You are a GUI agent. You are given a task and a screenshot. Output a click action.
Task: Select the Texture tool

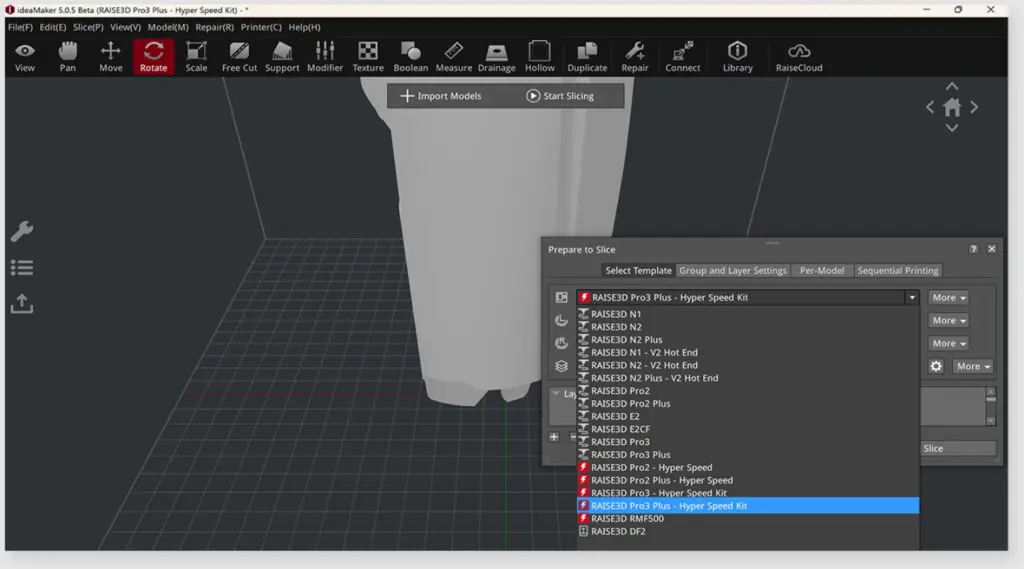(368, 57)
